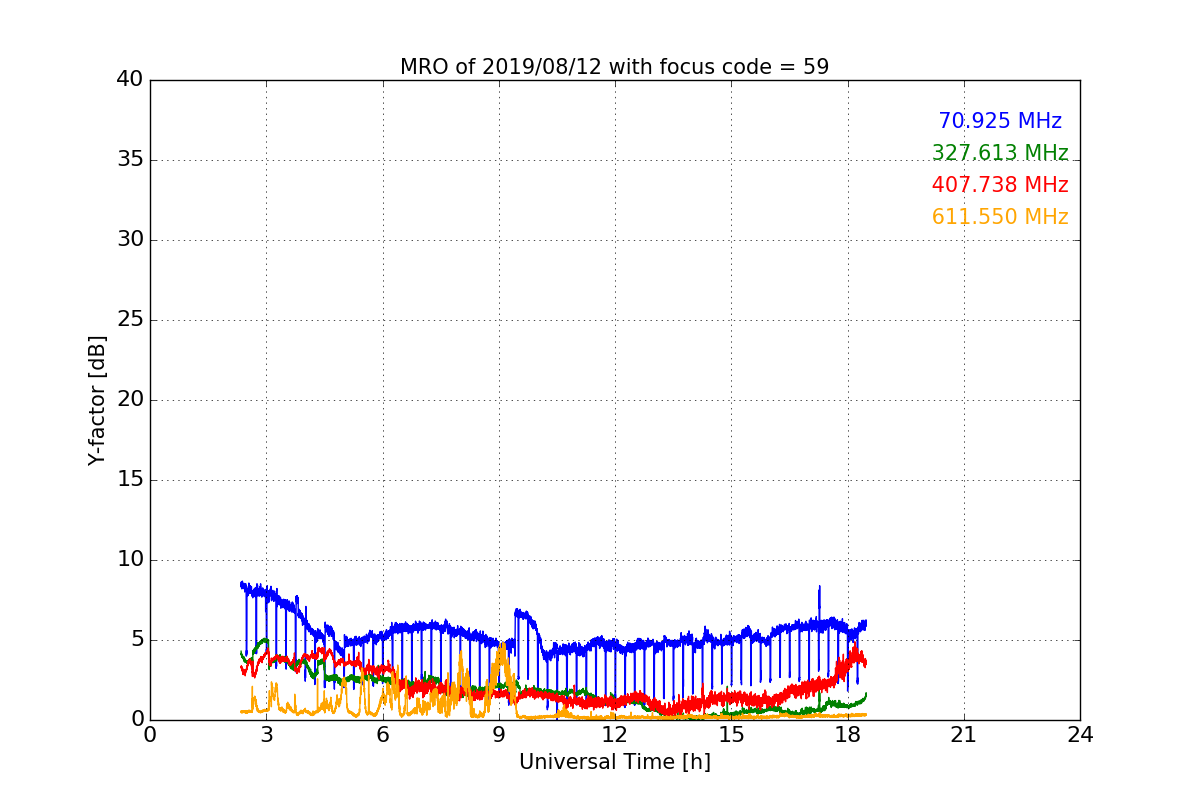Click the x-axis tick label 12
This screenshot has height=800, width=1200.
point(615,735)
